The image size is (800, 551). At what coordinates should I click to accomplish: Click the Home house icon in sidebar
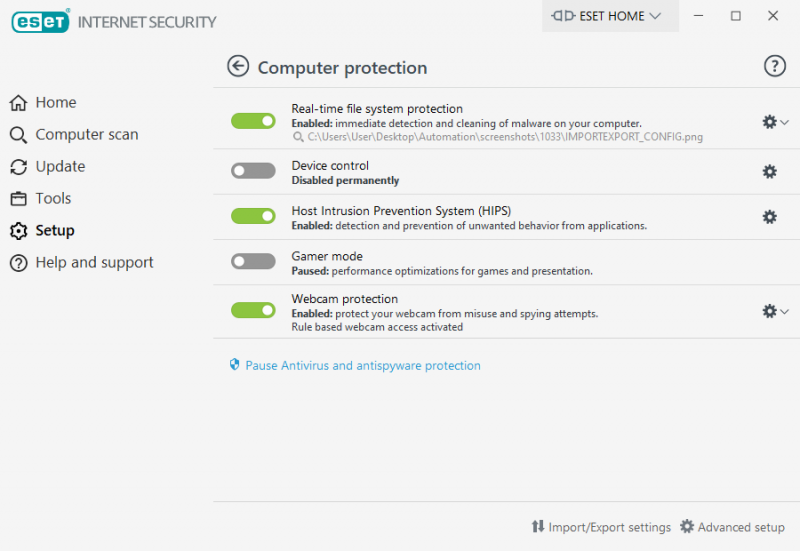click(x=18, y=103)
